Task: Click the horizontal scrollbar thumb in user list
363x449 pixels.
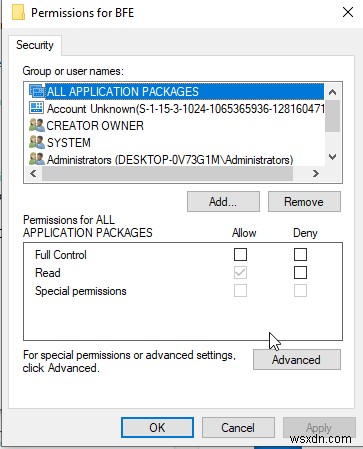Action: (167, 173)
